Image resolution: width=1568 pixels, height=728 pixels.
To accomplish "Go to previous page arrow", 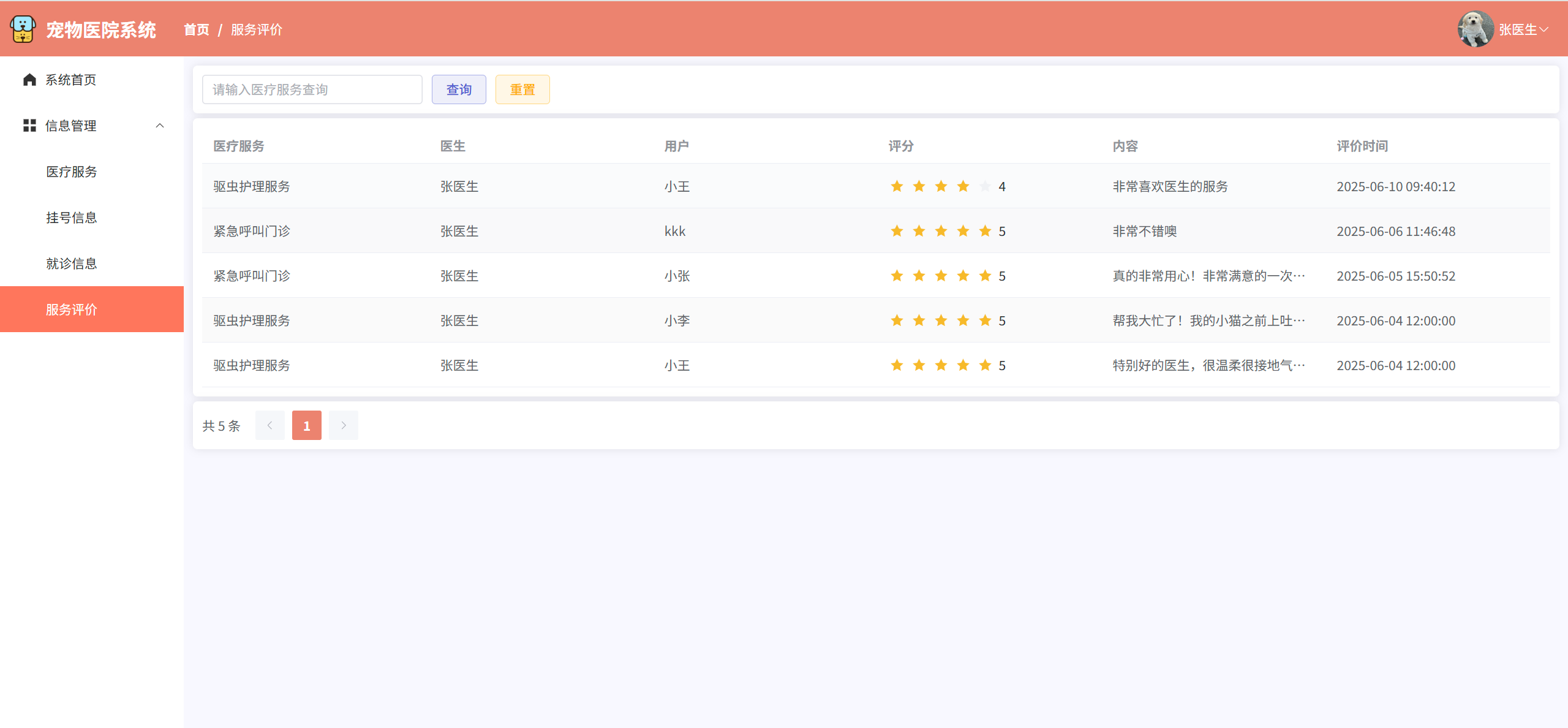I will point(270,425).
